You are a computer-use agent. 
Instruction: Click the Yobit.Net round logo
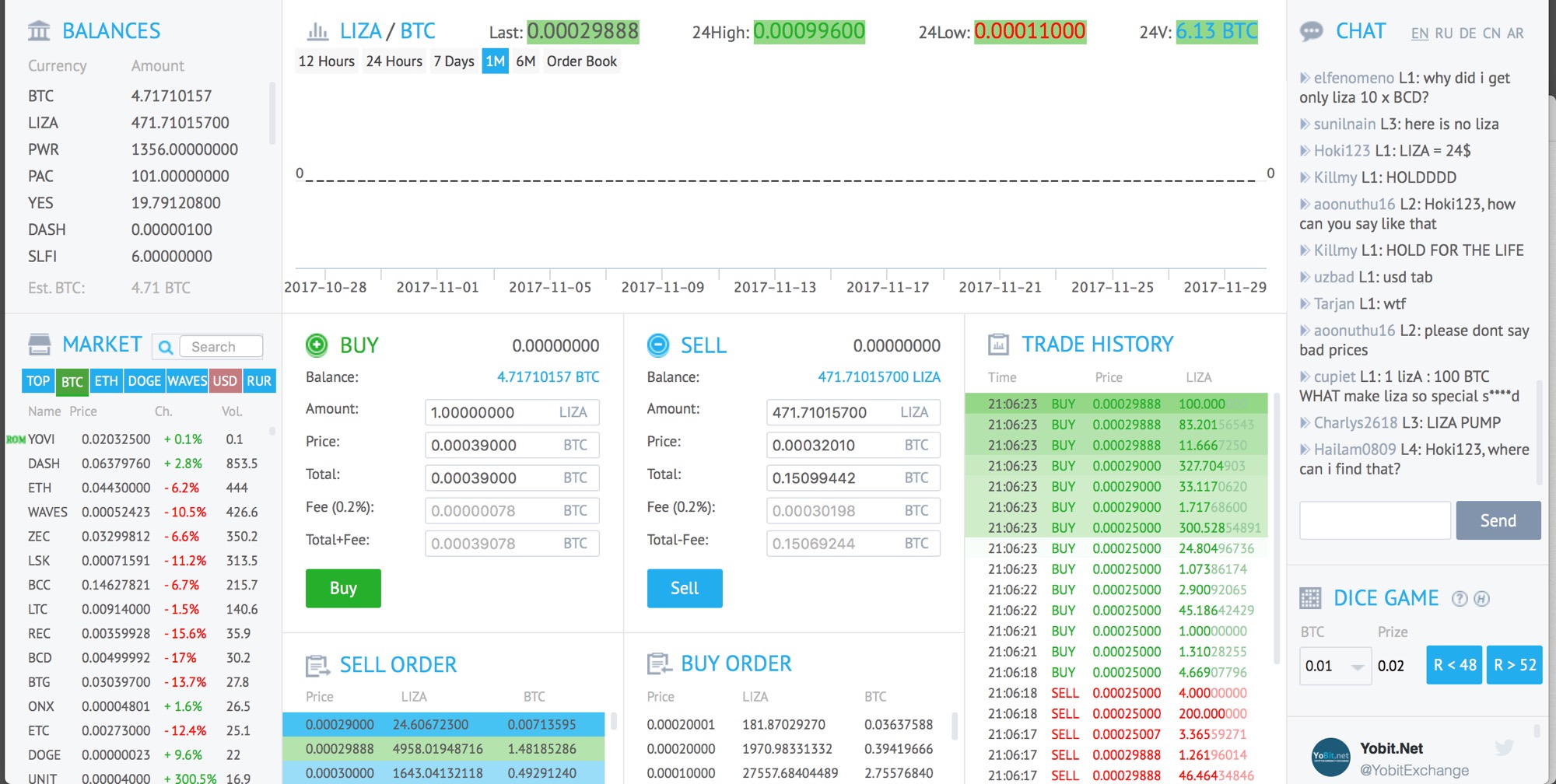tap(1331, 757)
